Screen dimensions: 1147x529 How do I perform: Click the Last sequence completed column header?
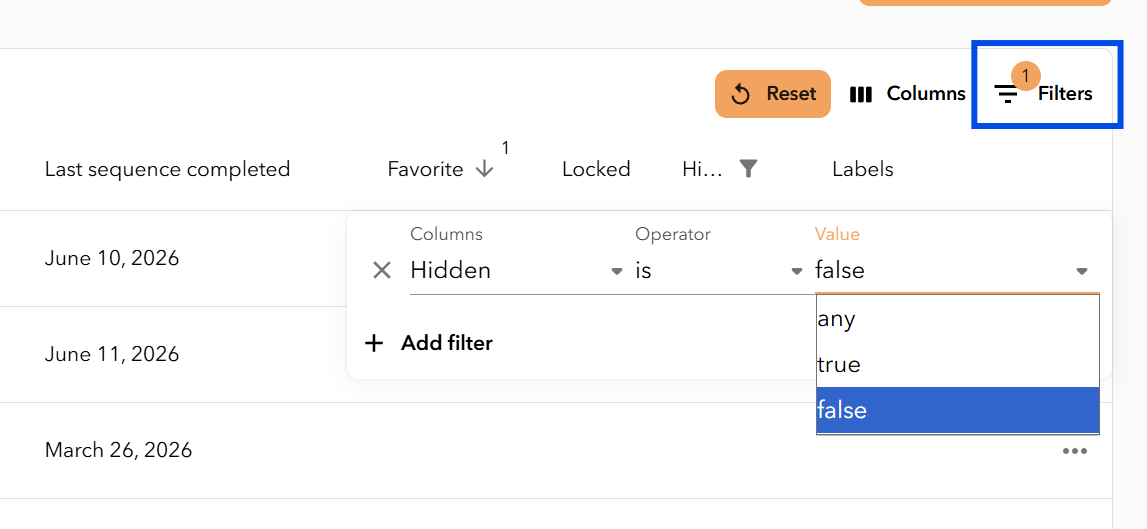168,169
